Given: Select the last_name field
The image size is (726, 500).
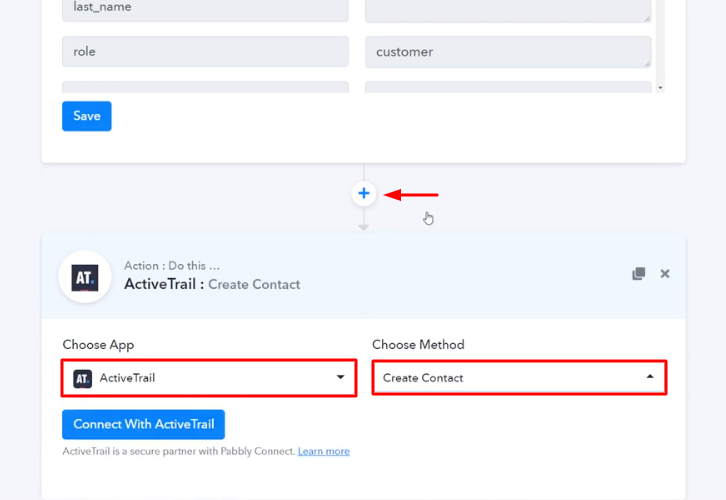Looking at the screenshot, I should [206, 10].
